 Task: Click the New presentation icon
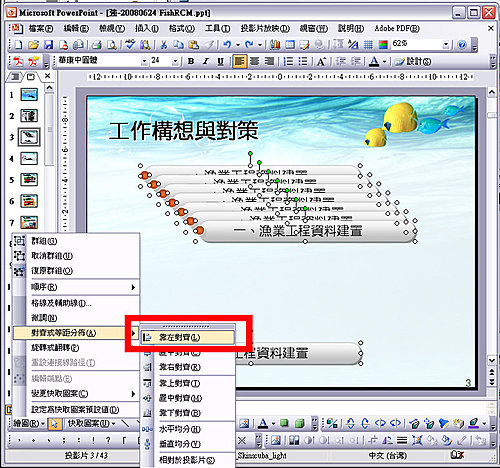tap(18, 45)
